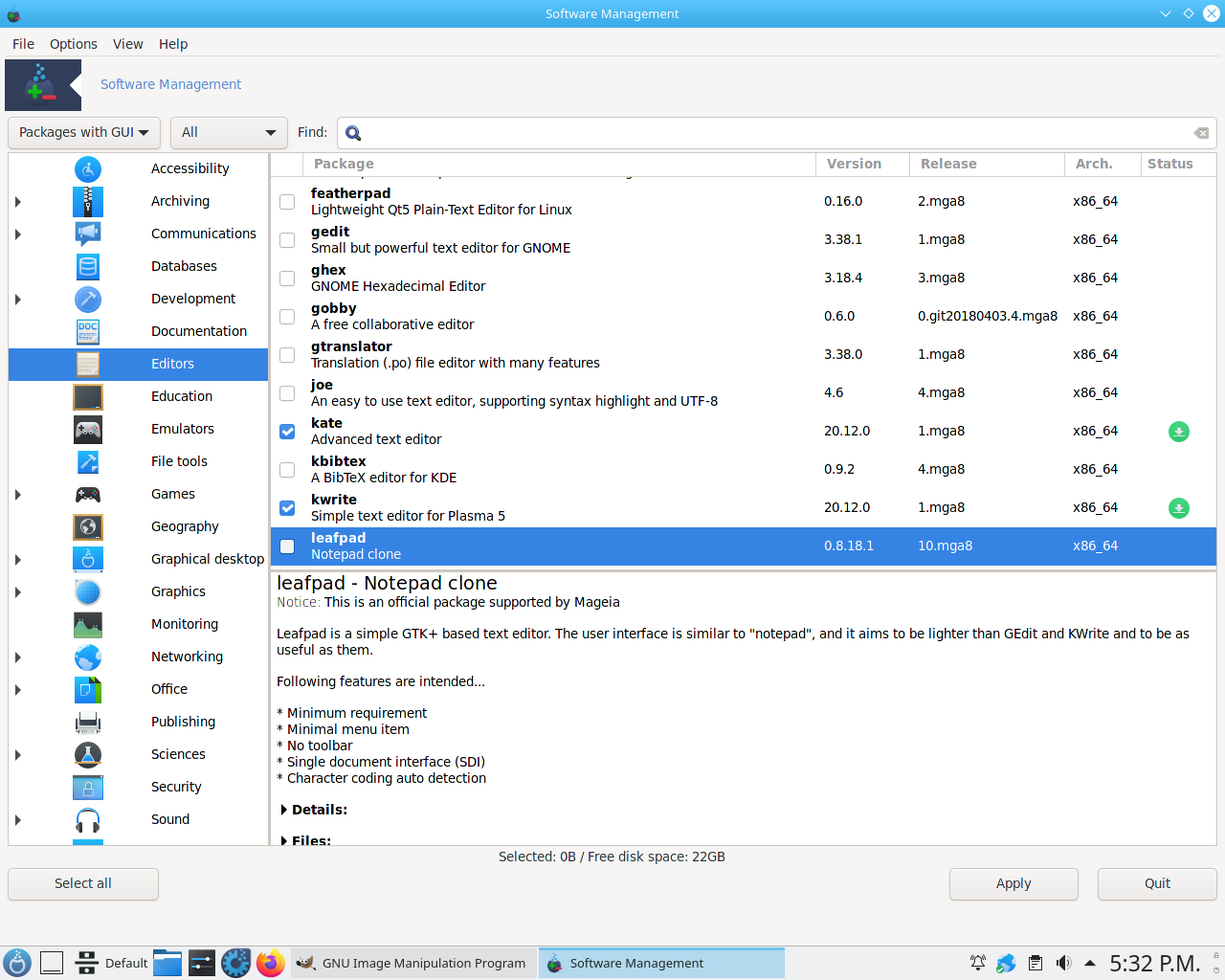Click the Quit button
Screen dimensions: 1225x980
pos(1157,884)
